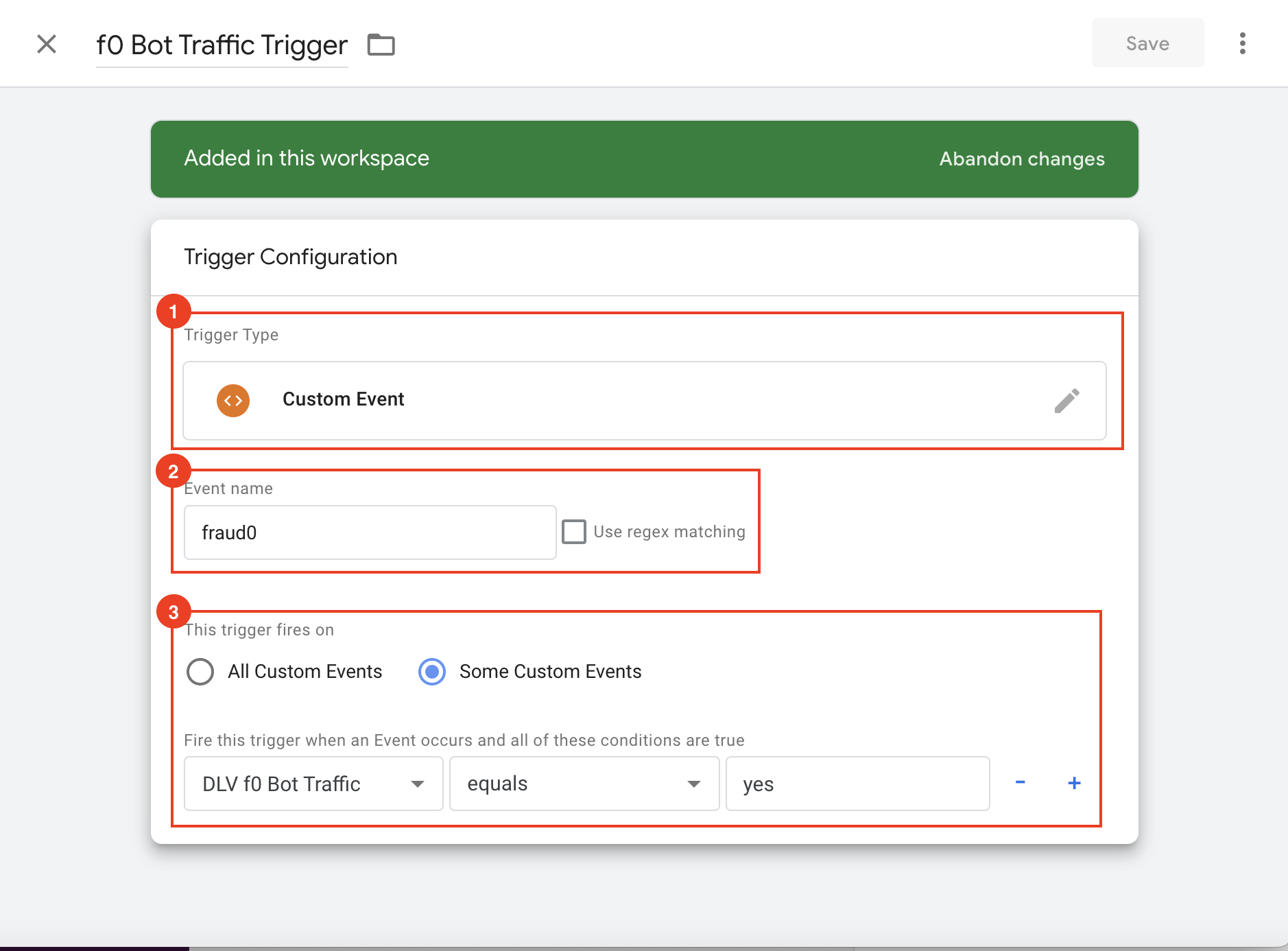The image size is (1288, 951).
Task: Click the folder icon beside the trigger name
Action: point(381,45)
